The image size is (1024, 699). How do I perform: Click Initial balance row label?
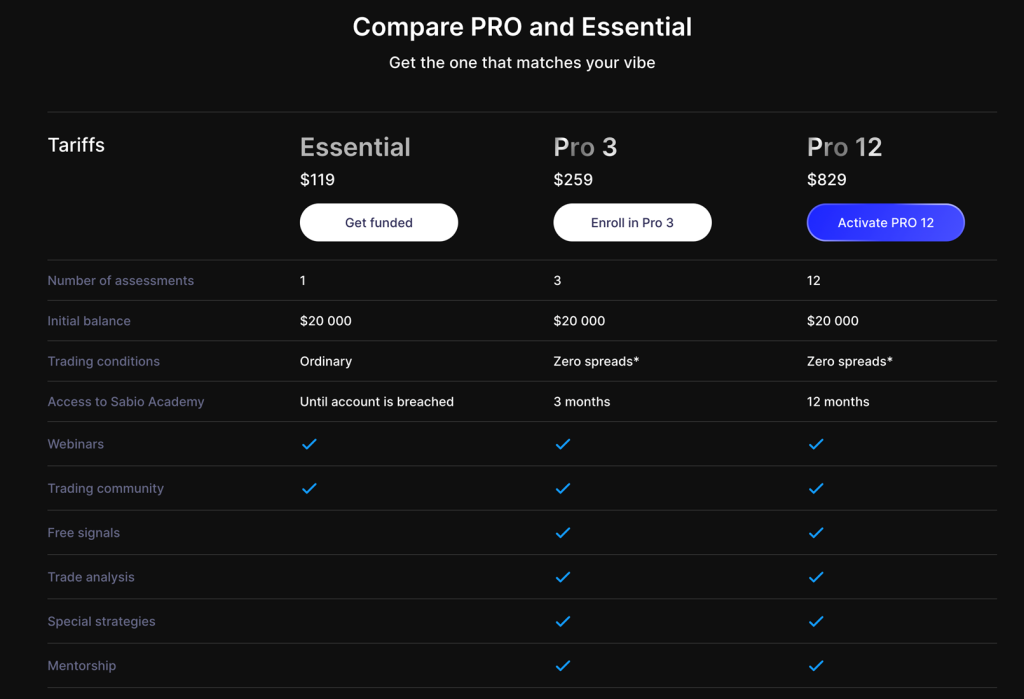point(89,321)
